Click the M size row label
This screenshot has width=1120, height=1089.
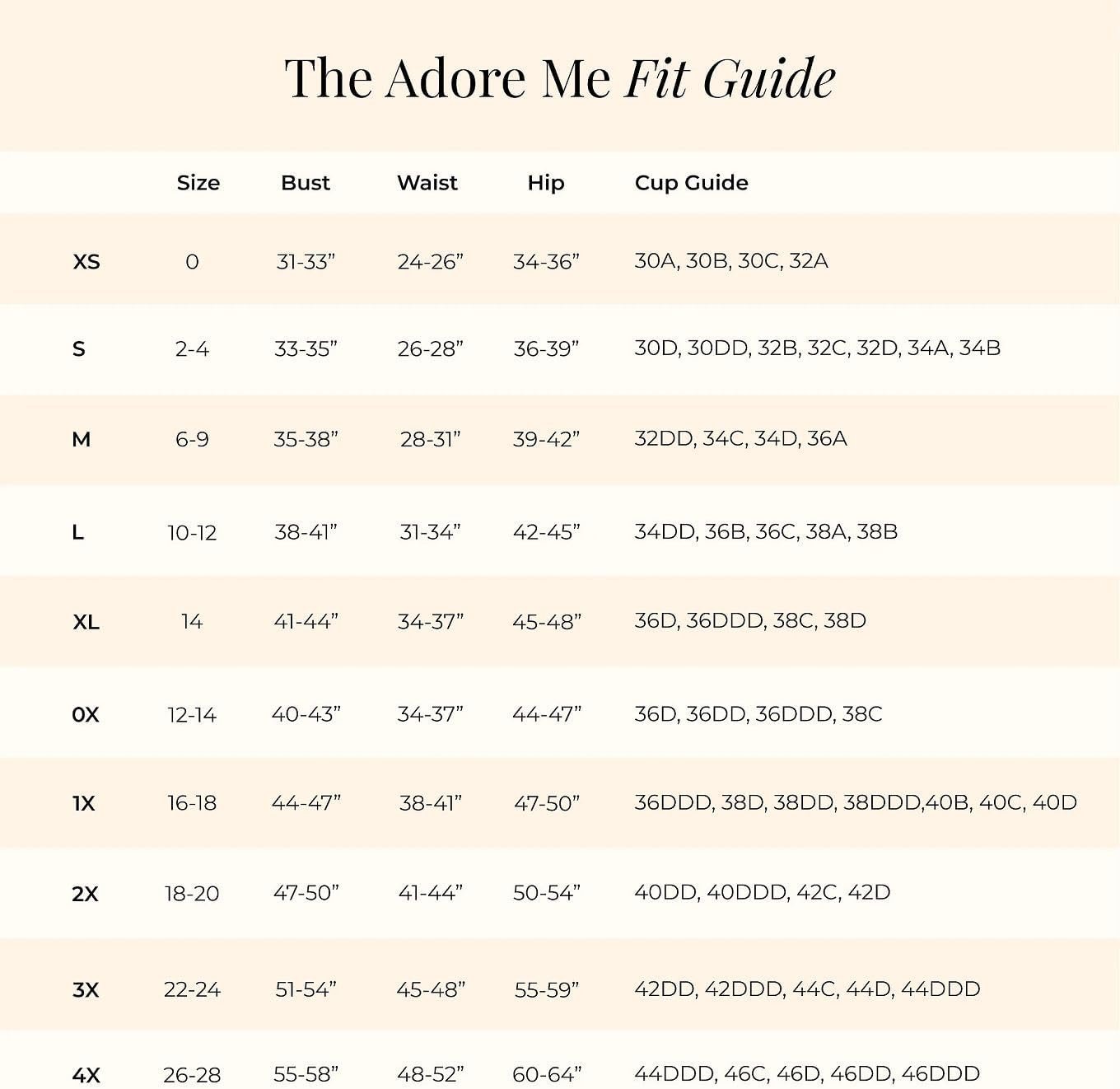point(81,440)
